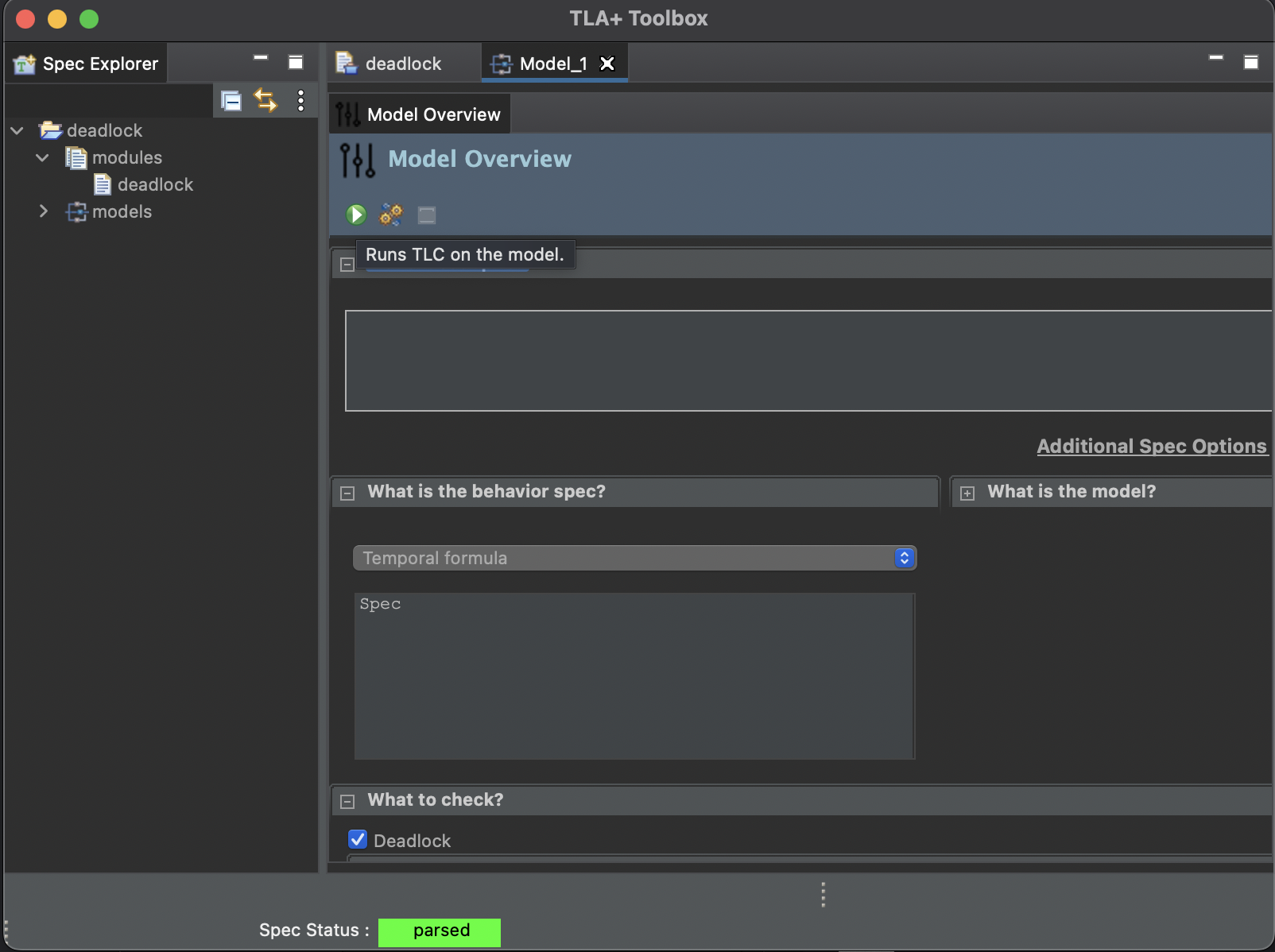
Task: Maximize the Spec Explorer panel
Action: (x=296, y=62)
